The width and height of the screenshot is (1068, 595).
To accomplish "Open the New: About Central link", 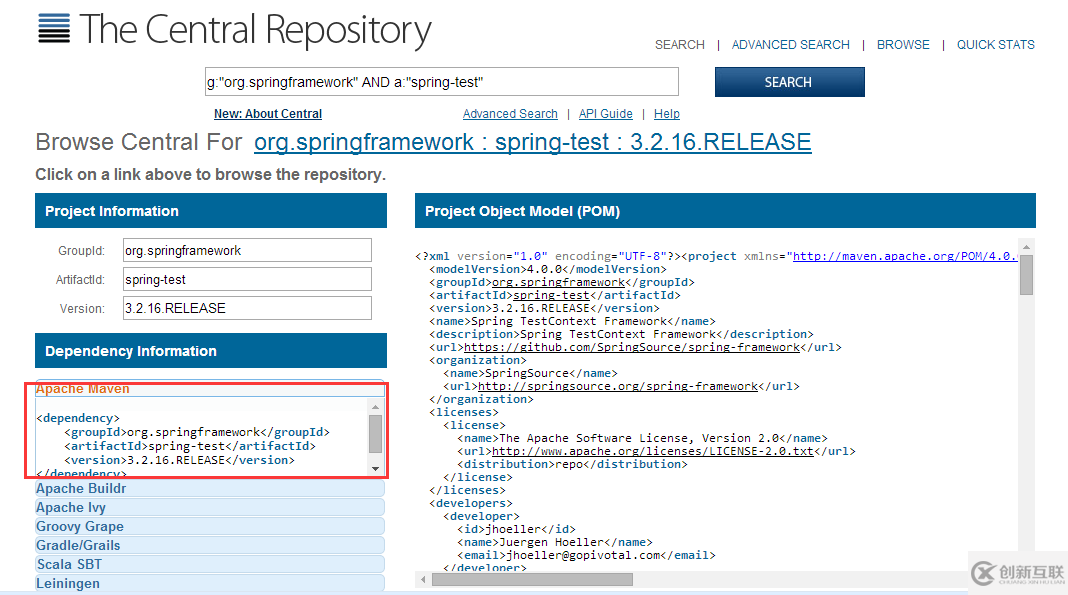I will pyautogui.click(x=268, y=114).
